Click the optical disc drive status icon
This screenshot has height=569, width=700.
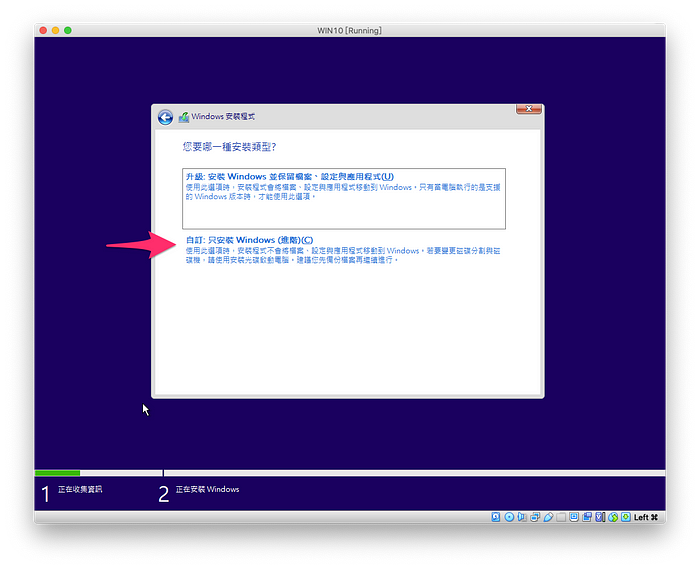click(x=509, y=517)
